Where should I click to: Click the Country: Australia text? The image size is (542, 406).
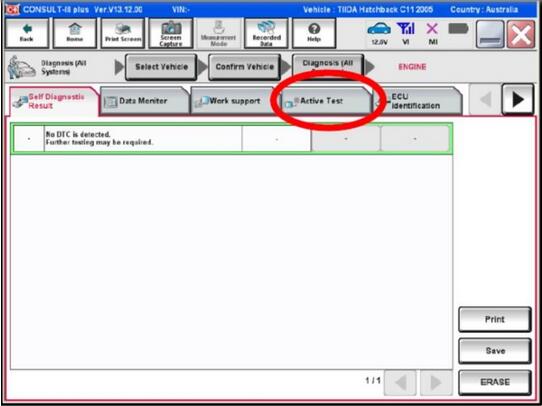click(484, 10)
